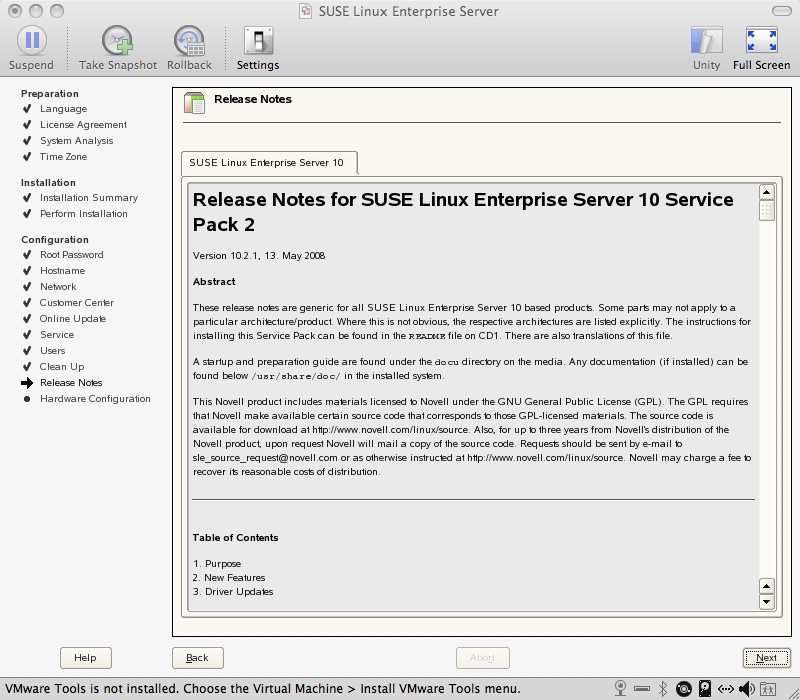Viewport: 800px width, 700px height.
Task: Click the webcam icon in status bar
Action: click(620, 689)
